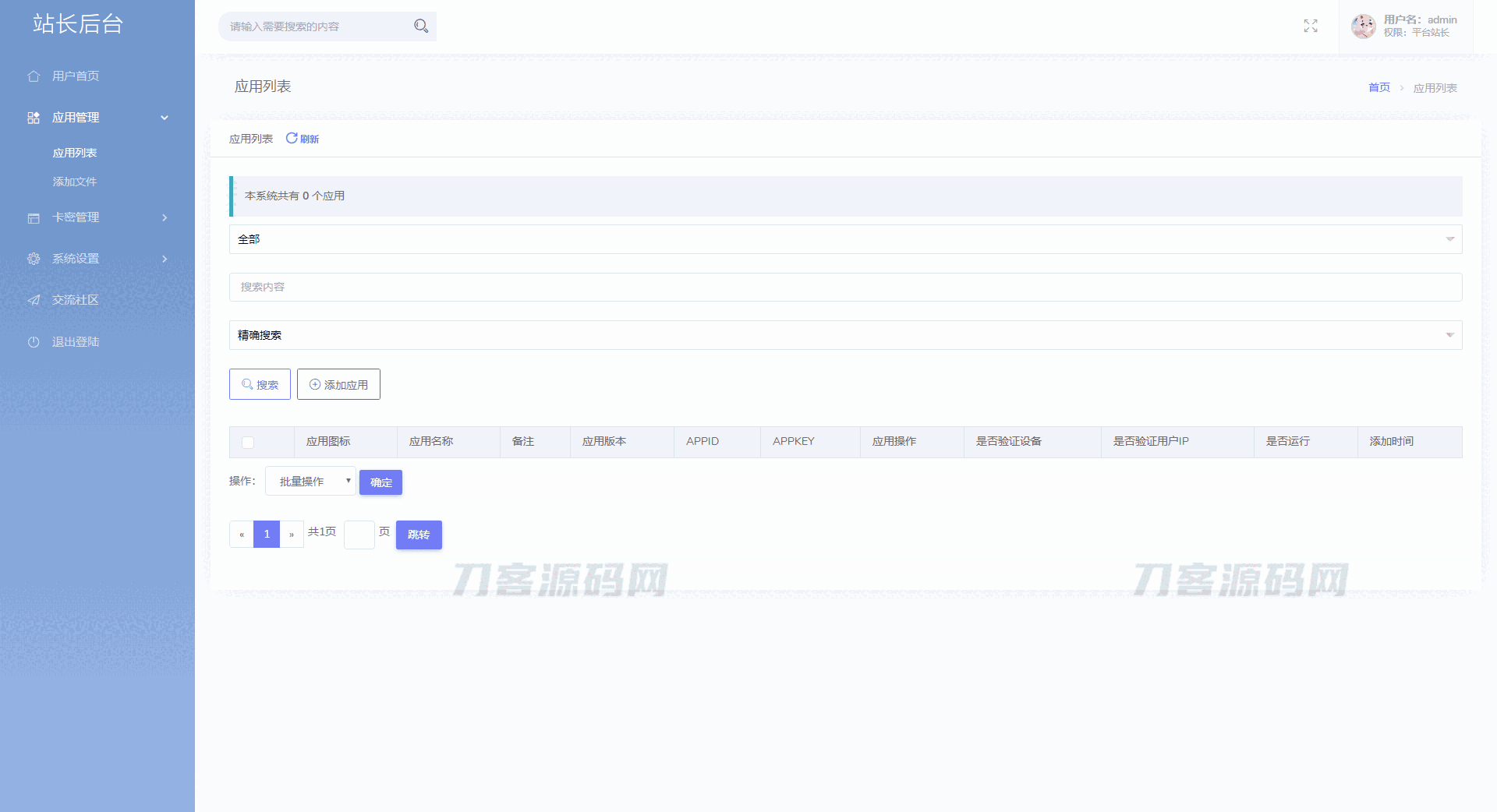Click the 用户名: admin label
The height and width of the screenshot is (812, 1497).
coord(1421,19)
